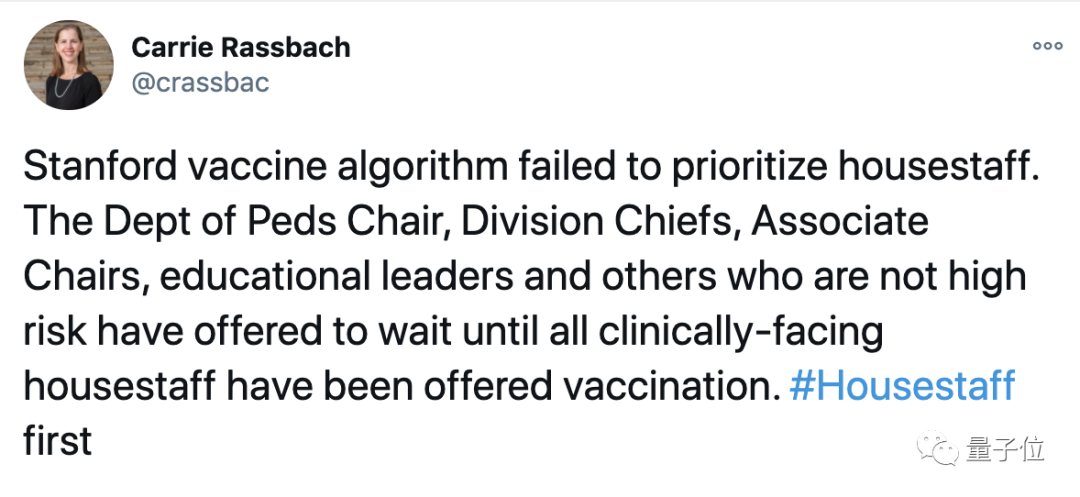Screen dimensions: 1080x497
Task: Open the #Housestaff hashtag link
Action: point(902,387)
